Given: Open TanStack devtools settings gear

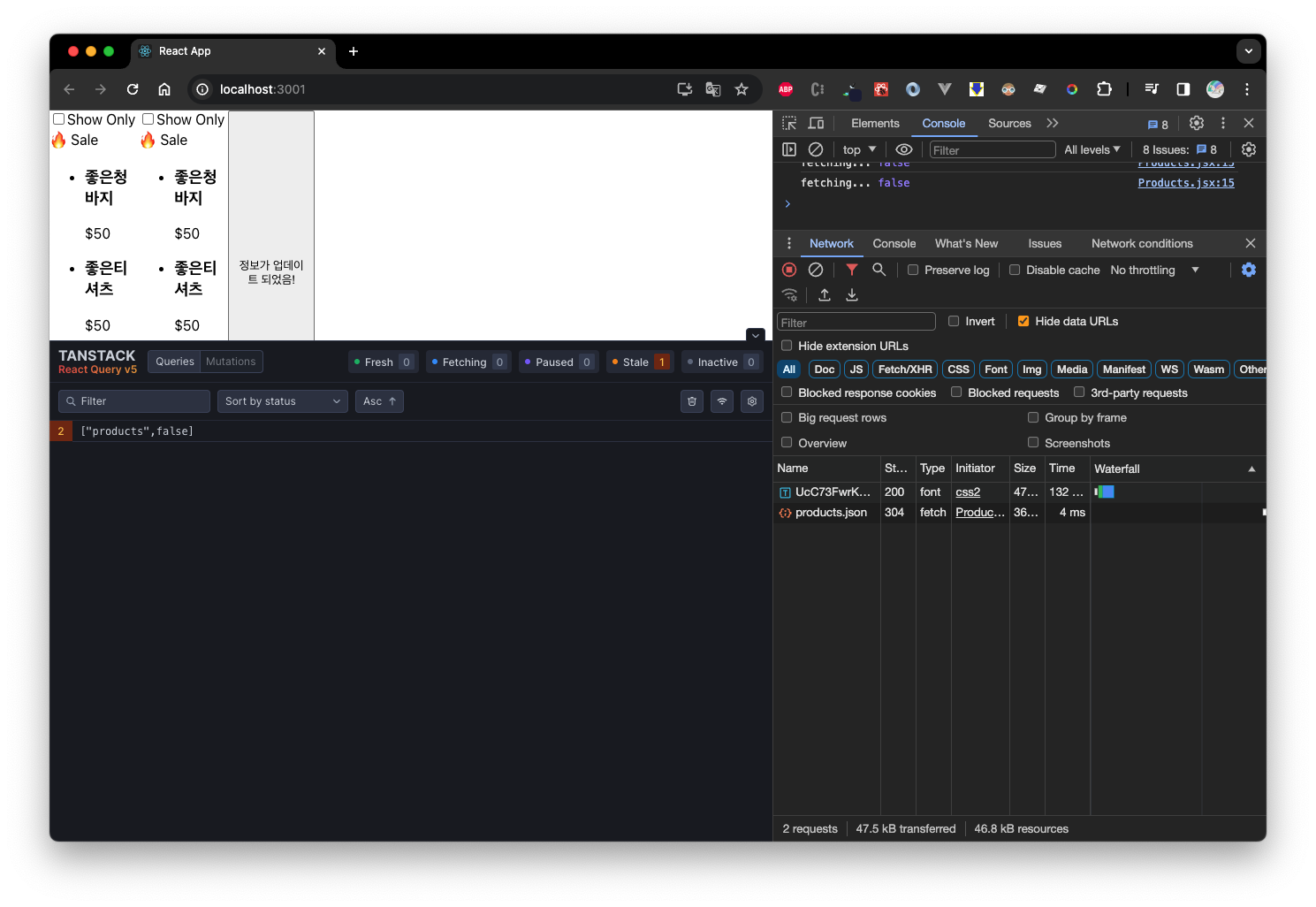Looking at the screenshot, I should (752, 401).
